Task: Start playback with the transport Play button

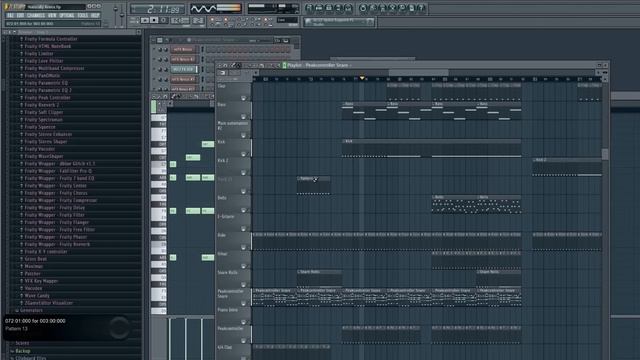Action: pyautogui.click(x=145, y=20)
